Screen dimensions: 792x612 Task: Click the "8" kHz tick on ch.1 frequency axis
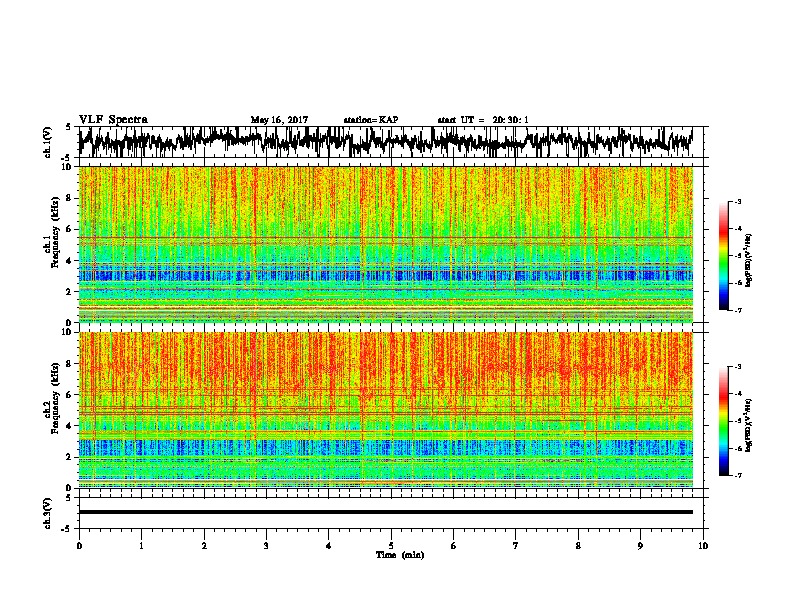(70, 198)
